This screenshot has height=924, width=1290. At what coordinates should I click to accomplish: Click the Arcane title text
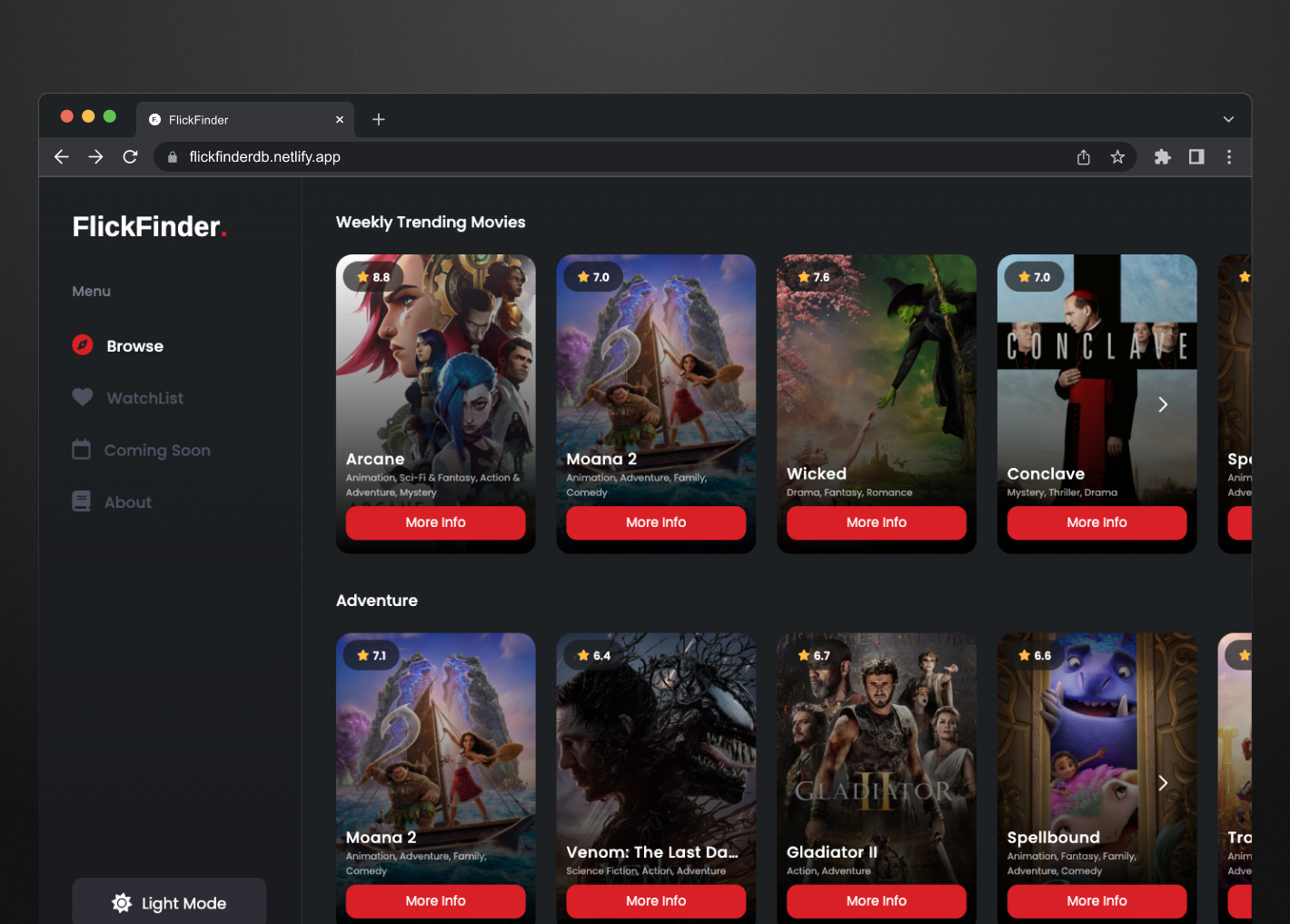pyautogui.click(x=375, y=459)
